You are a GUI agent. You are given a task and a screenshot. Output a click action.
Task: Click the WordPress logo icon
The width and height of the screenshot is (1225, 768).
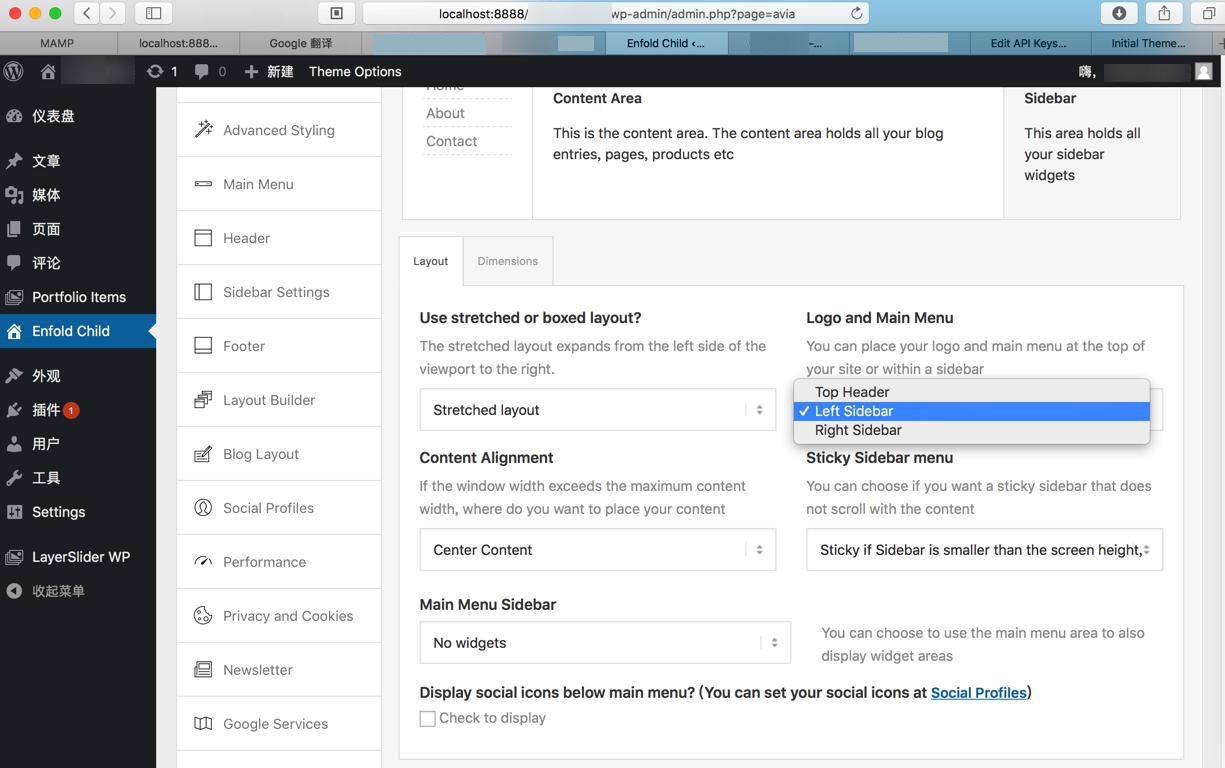(14, 71)
